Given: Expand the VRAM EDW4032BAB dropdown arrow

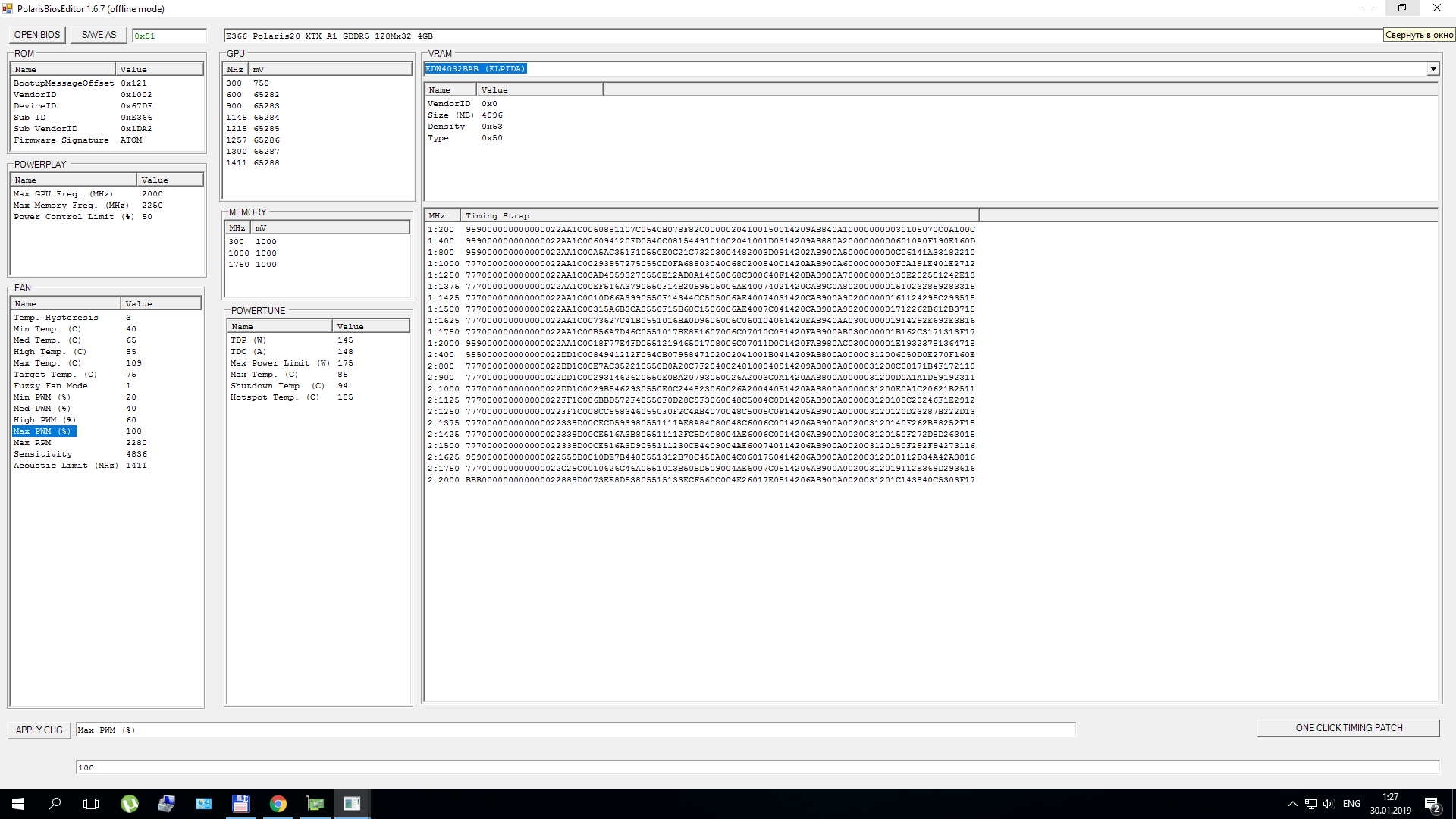Looking at the screenshot, I should click(1432, 69).
